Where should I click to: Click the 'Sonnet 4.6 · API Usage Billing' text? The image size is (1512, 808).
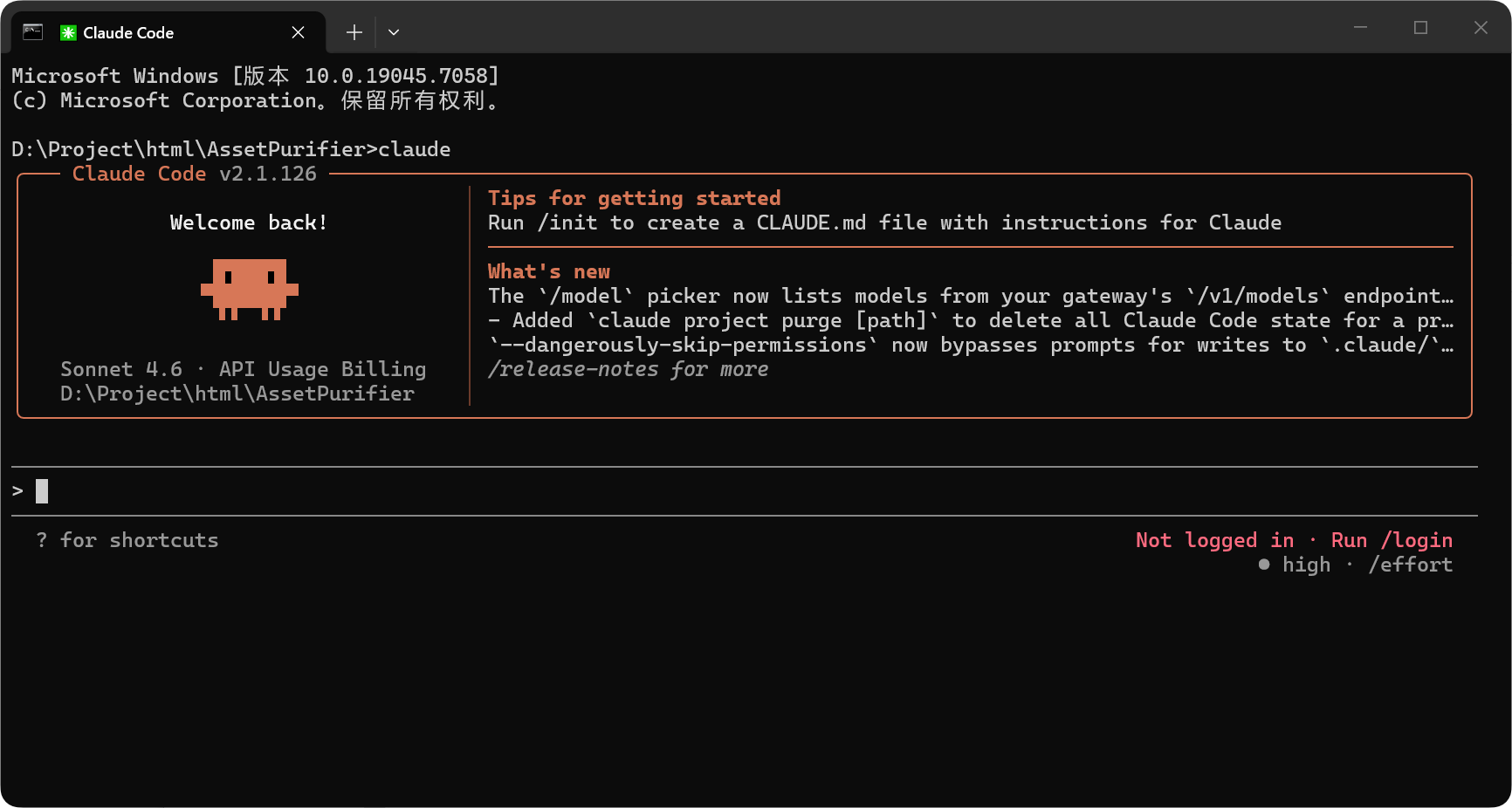[x=244, y=369]
